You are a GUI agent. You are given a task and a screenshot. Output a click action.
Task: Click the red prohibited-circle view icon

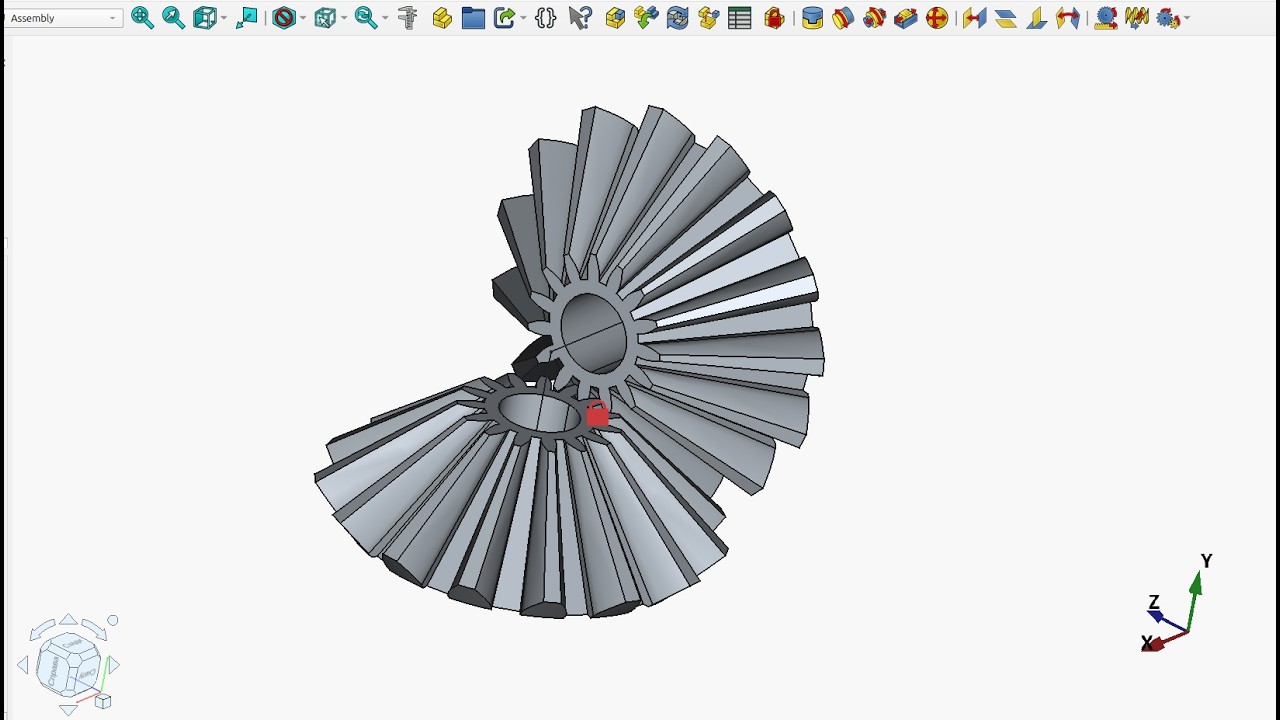[x=284, y=18]
